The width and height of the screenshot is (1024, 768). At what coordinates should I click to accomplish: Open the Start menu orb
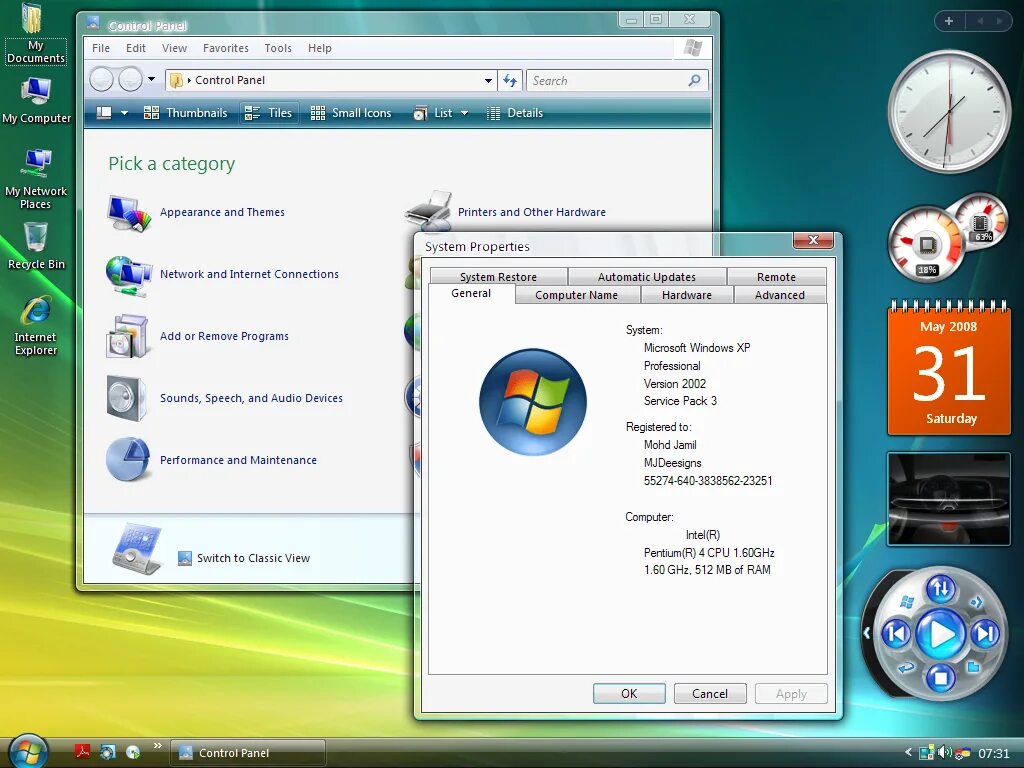tap(28, 751)
